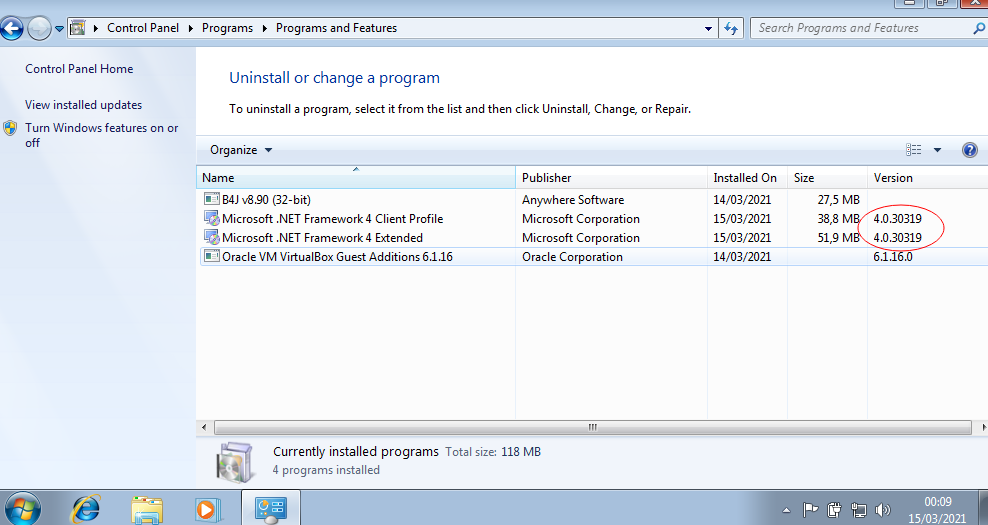Click the 38,8 MB size cell
This screenshot has height=525, width=988.
[x=838, y=219]
